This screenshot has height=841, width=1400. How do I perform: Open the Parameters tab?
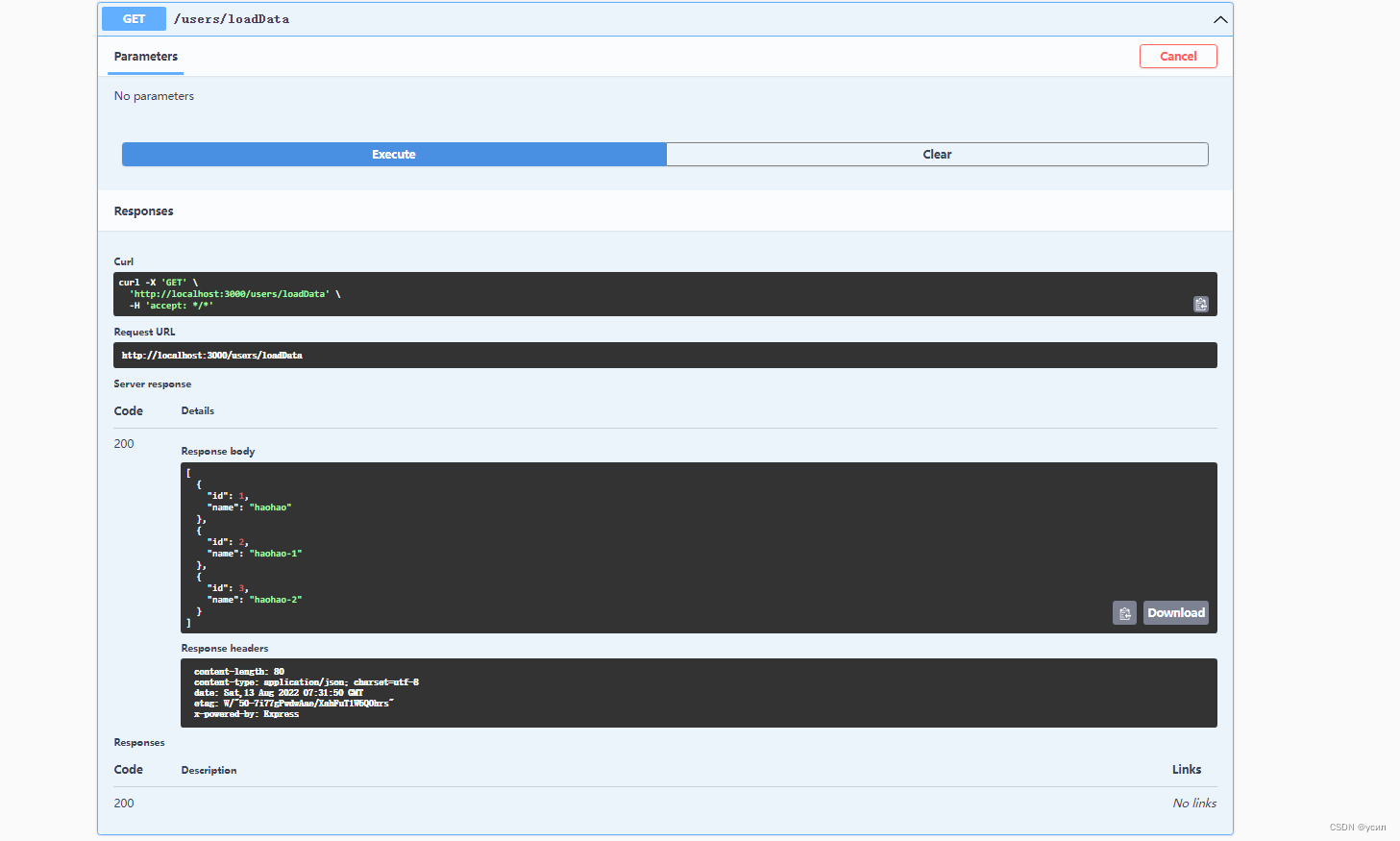point(146,57)
